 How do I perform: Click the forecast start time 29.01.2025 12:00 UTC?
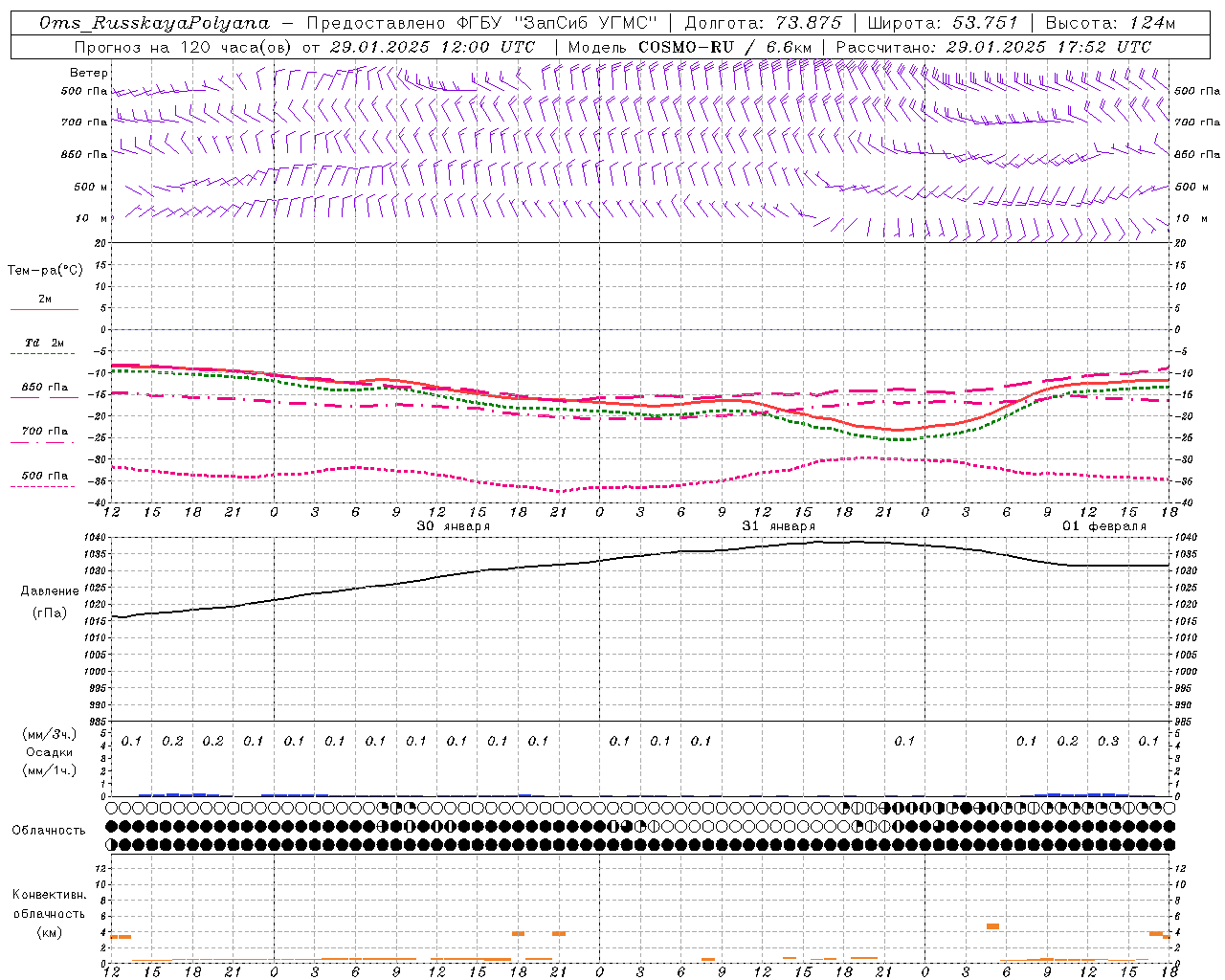click(x=433, y=47)
